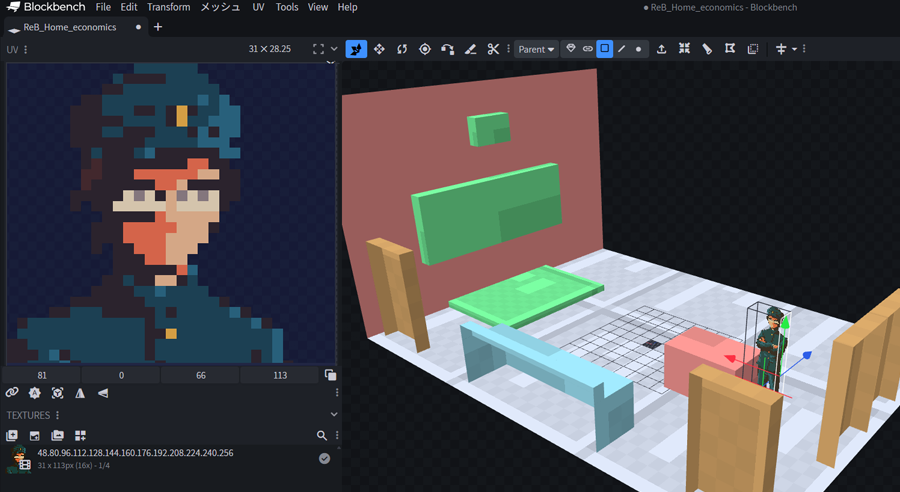900x492 pixels.
Task: Click the new tab plus button
Action: click(157, 27)
